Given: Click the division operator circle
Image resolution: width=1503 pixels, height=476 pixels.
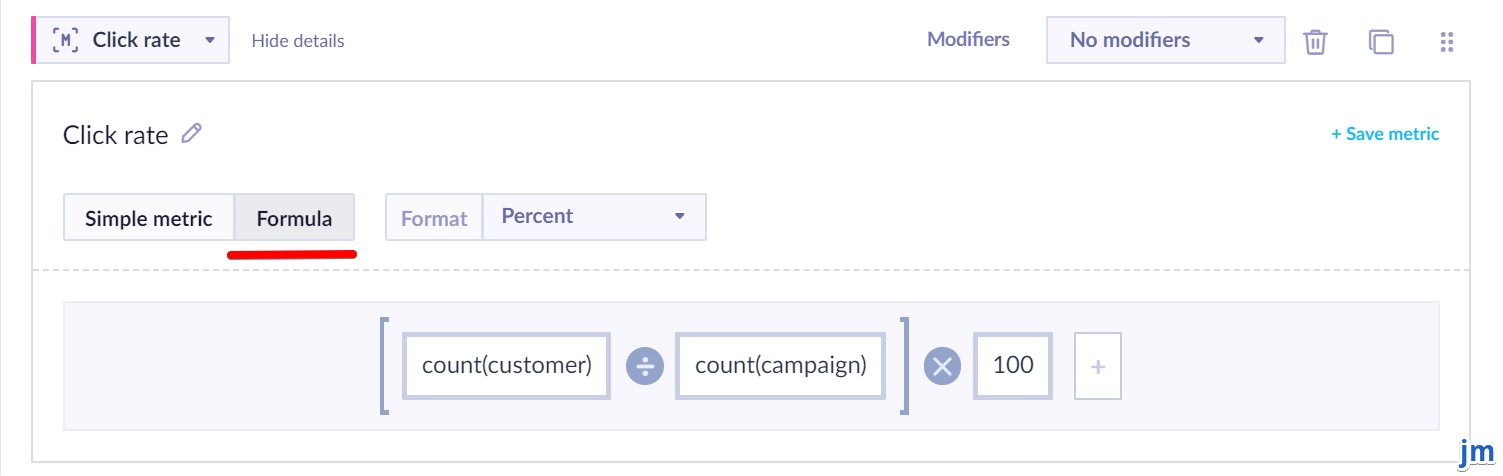Looking at the screenshot, I should (645, 366).
